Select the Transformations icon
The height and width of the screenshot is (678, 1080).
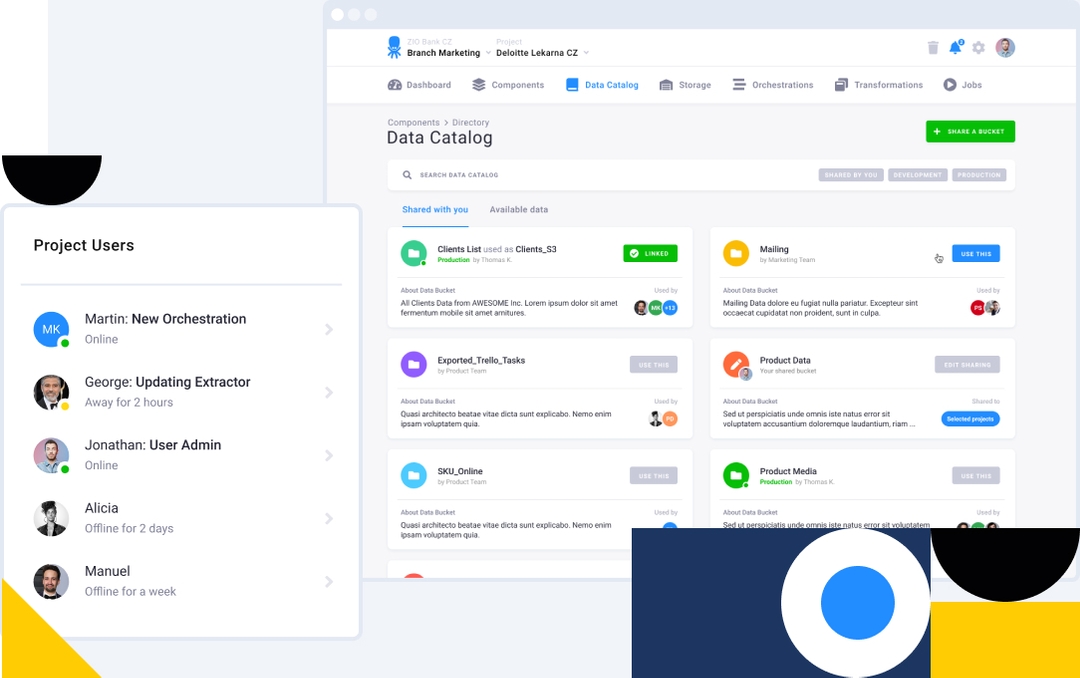(840, 85)
